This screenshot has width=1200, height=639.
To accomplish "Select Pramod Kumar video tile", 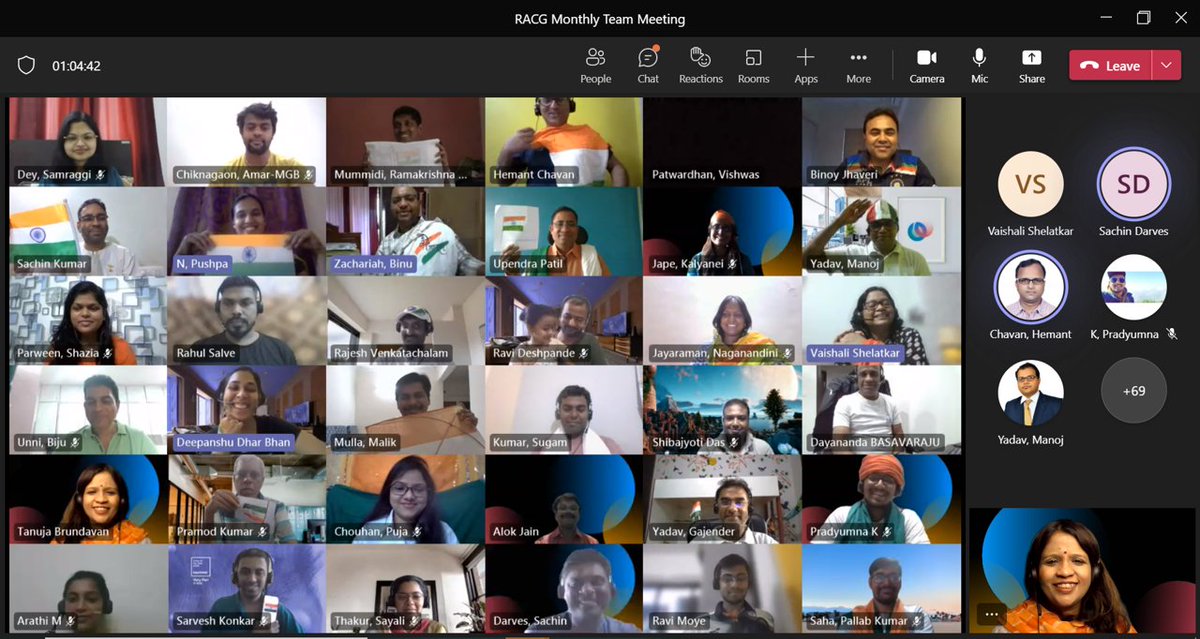I will [246, 500].
